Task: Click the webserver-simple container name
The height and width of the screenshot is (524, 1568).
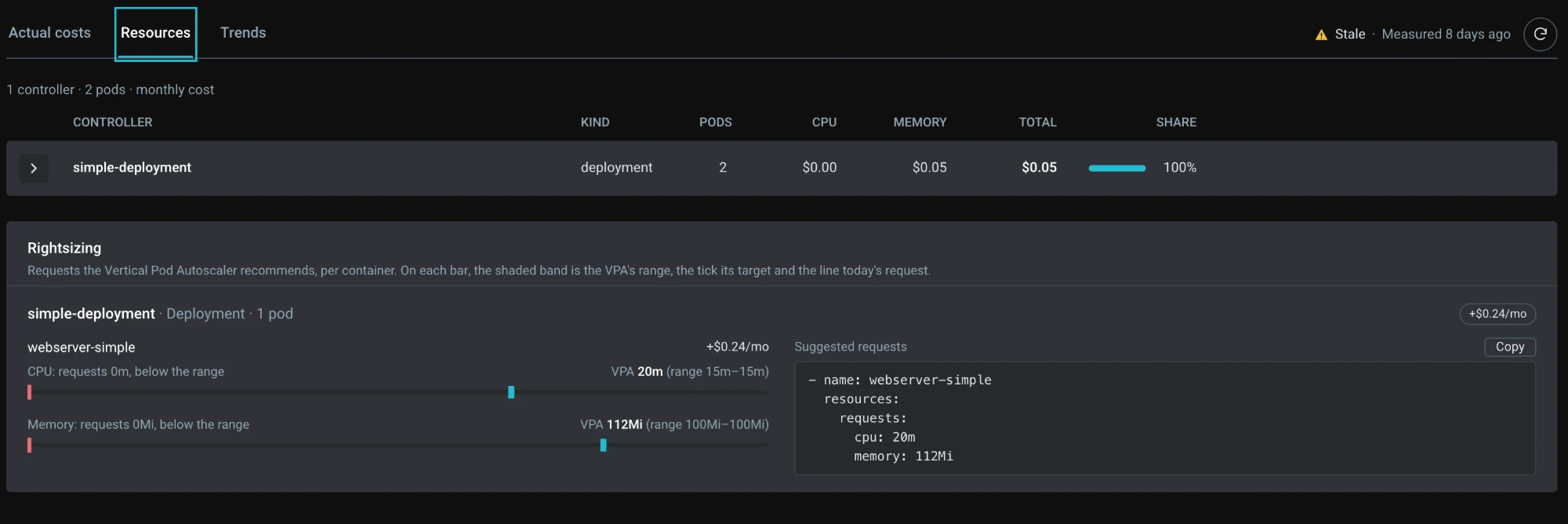Action: [82, 347]
